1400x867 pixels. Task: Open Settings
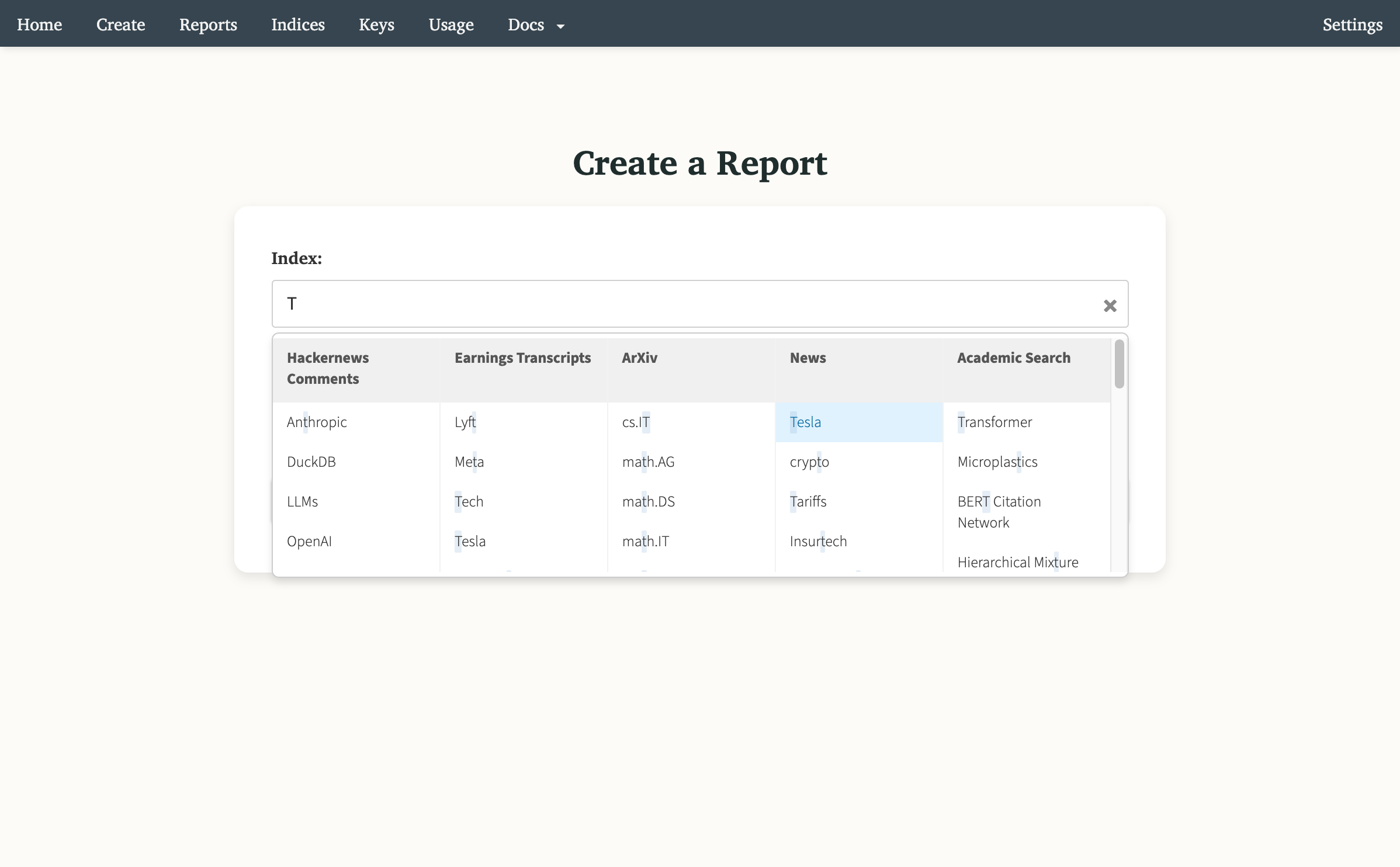[x=1353, y=25]
